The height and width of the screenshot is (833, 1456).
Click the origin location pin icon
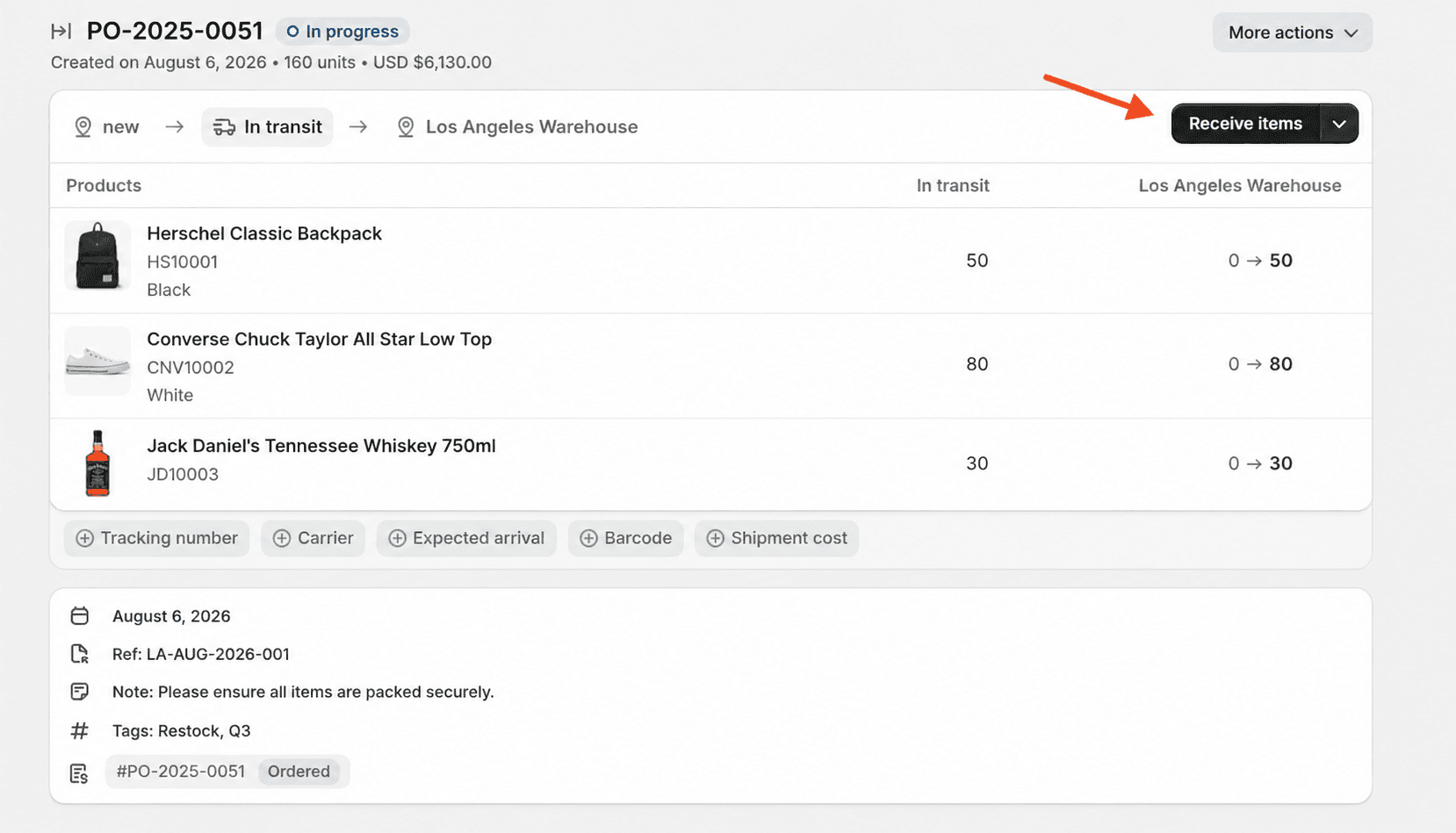pyautogui.click(x=83, y=126)
